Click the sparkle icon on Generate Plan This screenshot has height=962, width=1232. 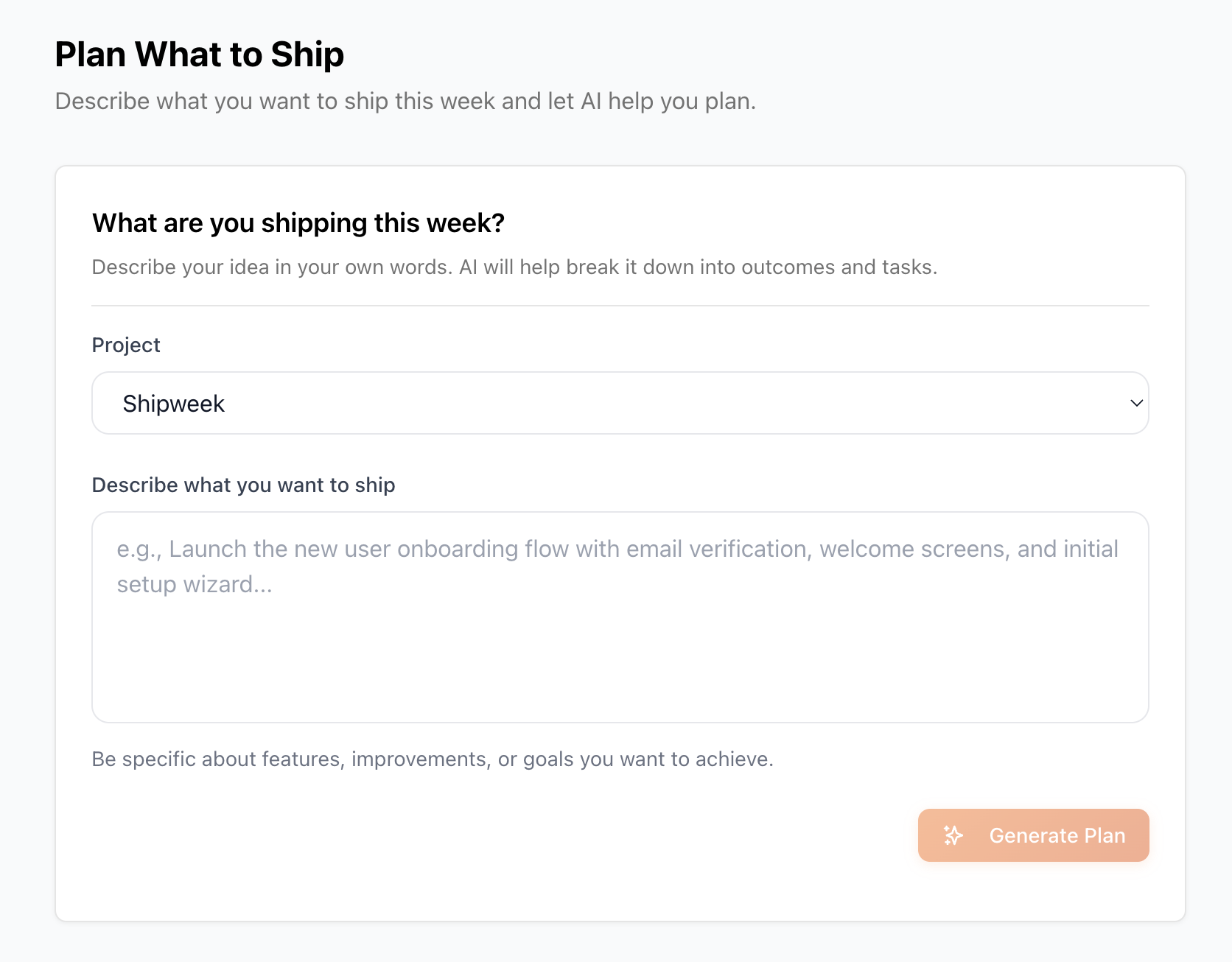pyautogui.click(x=953, y=835)
